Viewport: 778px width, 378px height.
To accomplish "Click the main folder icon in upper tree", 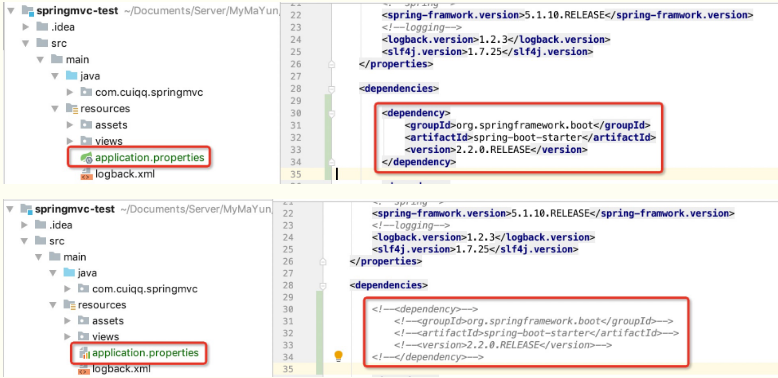I will [57, 60].
